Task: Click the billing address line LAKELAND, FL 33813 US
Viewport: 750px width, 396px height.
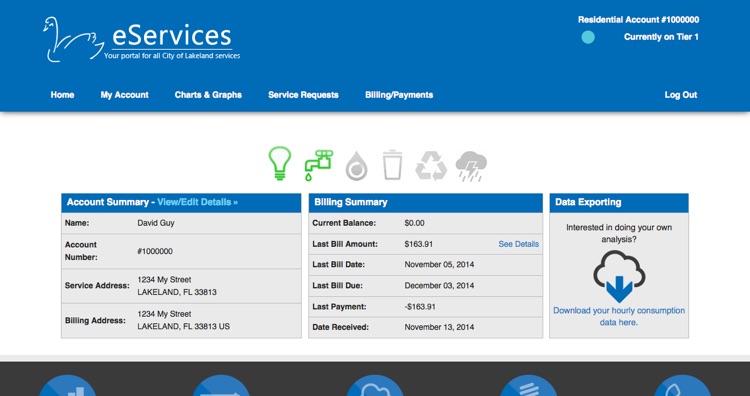Action: (184, 327)
